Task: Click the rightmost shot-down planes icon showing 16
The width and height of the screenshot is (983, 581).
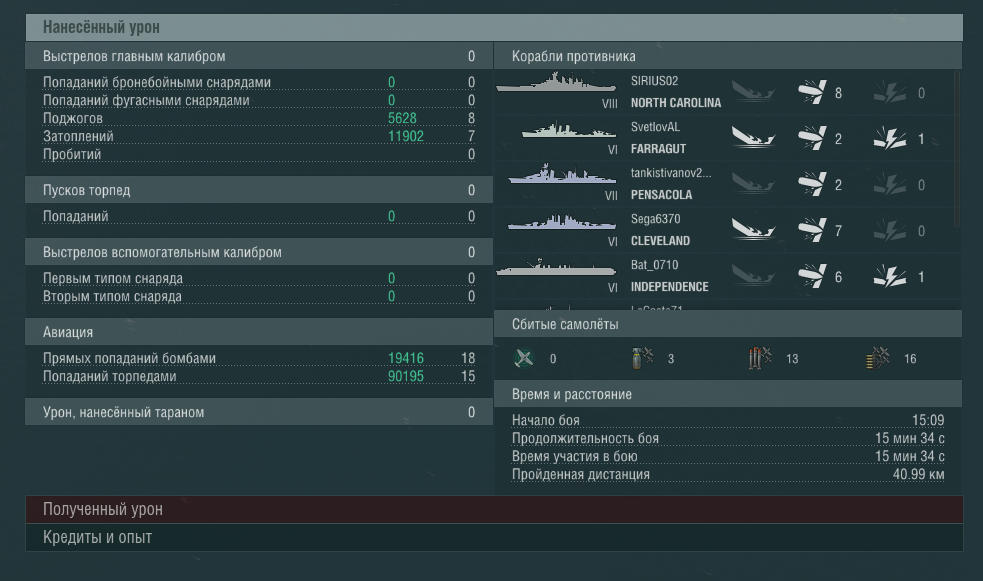Action: [x=878, y=358]
